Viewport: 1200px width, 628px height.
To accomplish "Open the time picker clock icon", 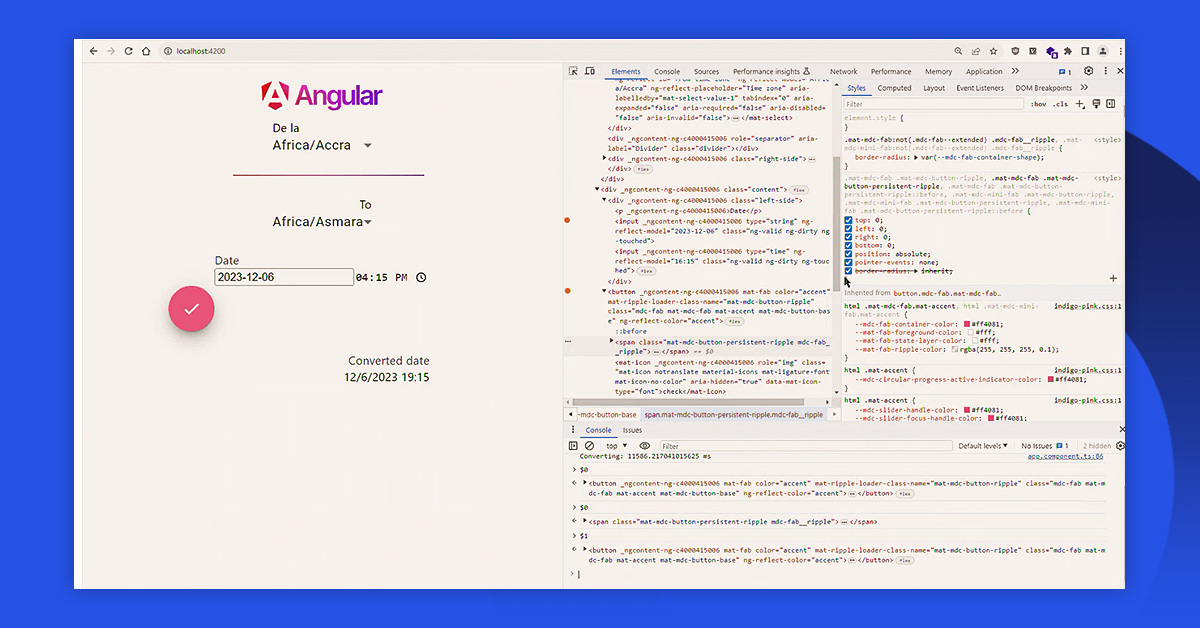I will [421, 277].
